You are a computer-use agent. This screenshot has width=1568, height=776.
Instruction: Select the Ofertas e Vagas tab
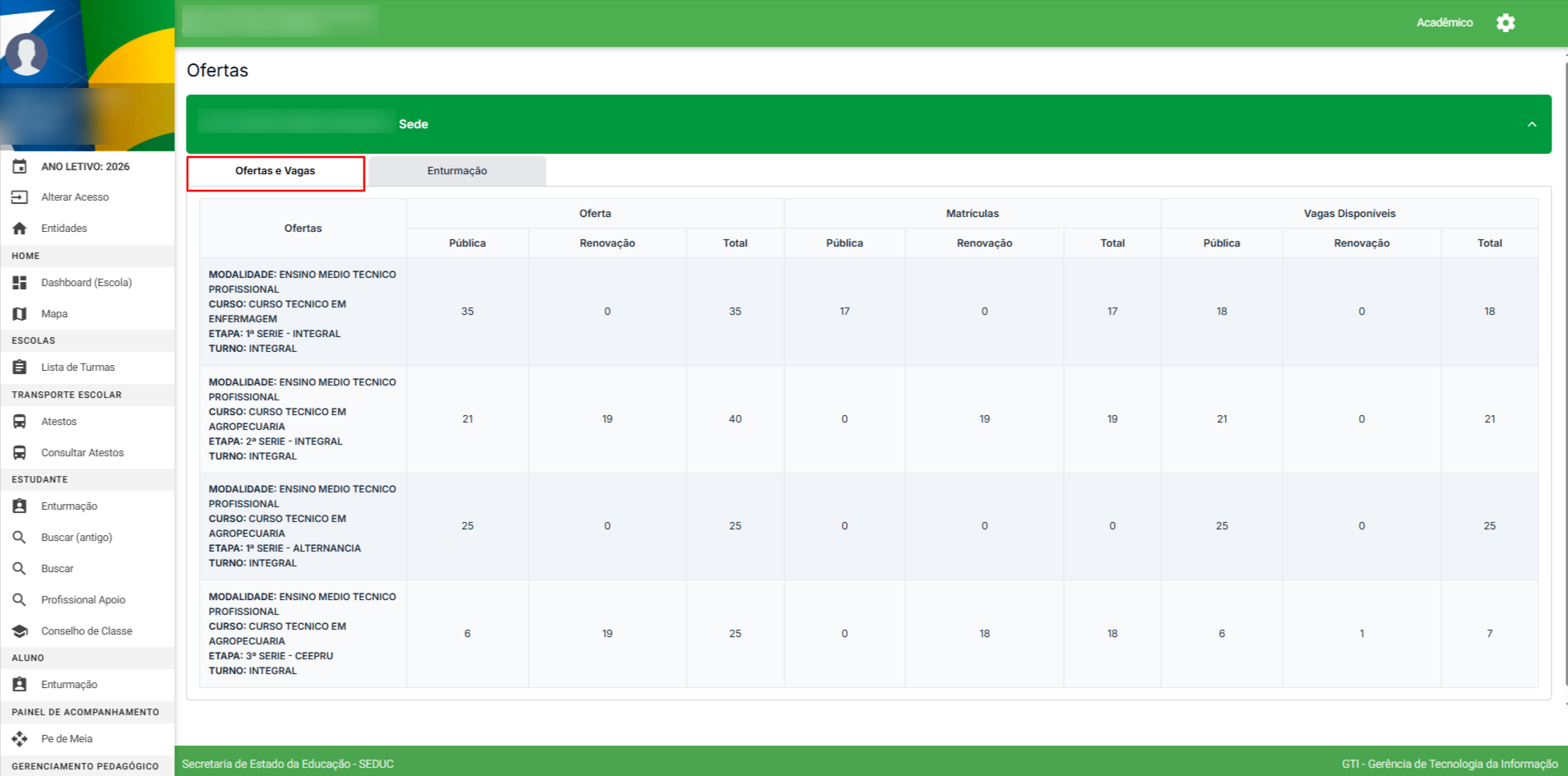point(275,172)
